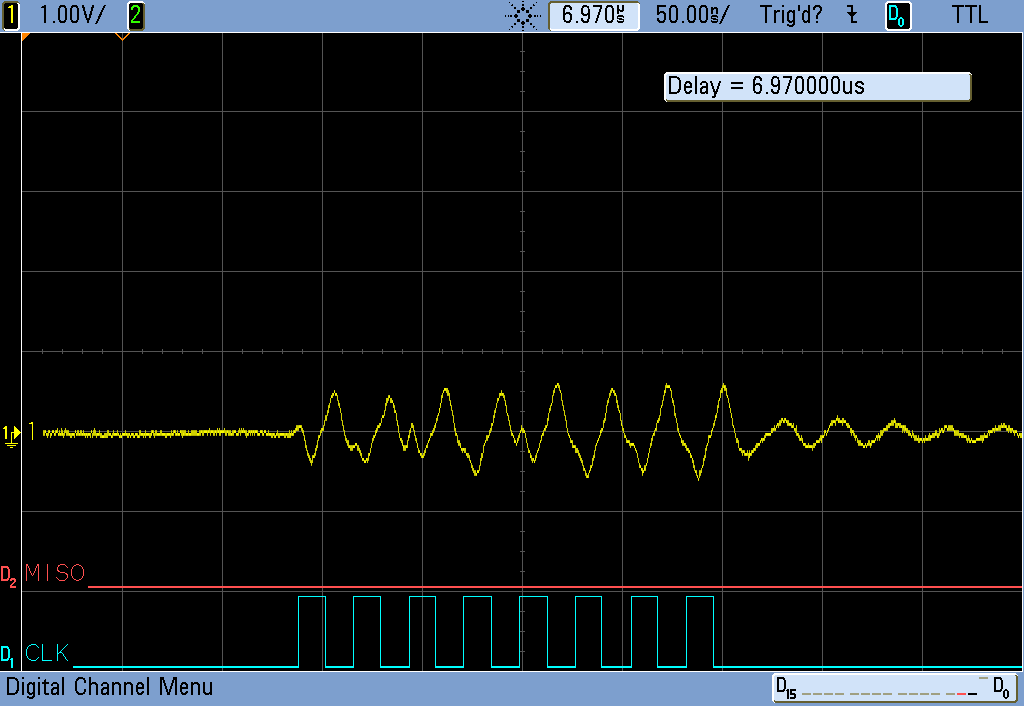Image resolution: width=1024 pixels, height=706 pixels.
Task: Select the D1 digital channel label
Action: [8, 655]
